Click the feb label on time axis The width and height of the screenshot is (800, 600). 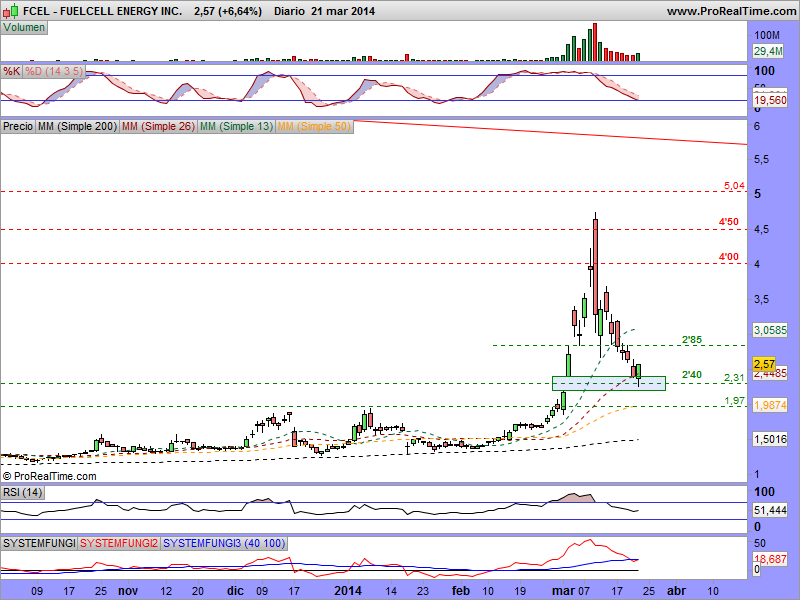click(461, 591)
